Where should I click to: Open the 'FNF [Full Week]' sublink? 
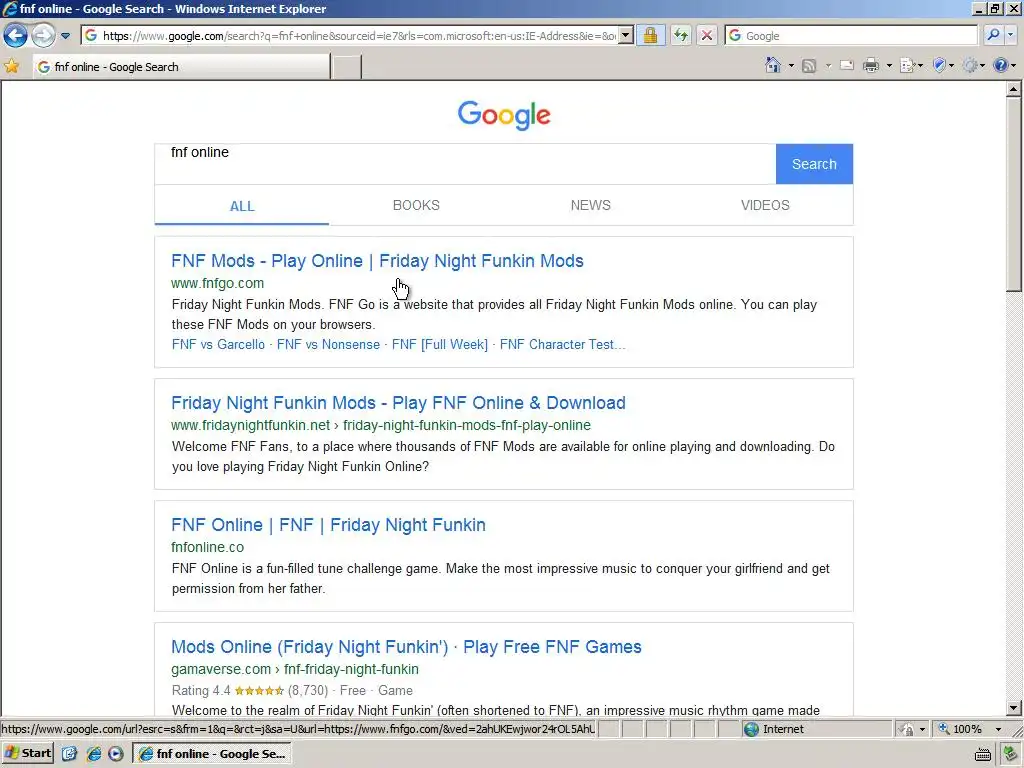coord(440,344)
